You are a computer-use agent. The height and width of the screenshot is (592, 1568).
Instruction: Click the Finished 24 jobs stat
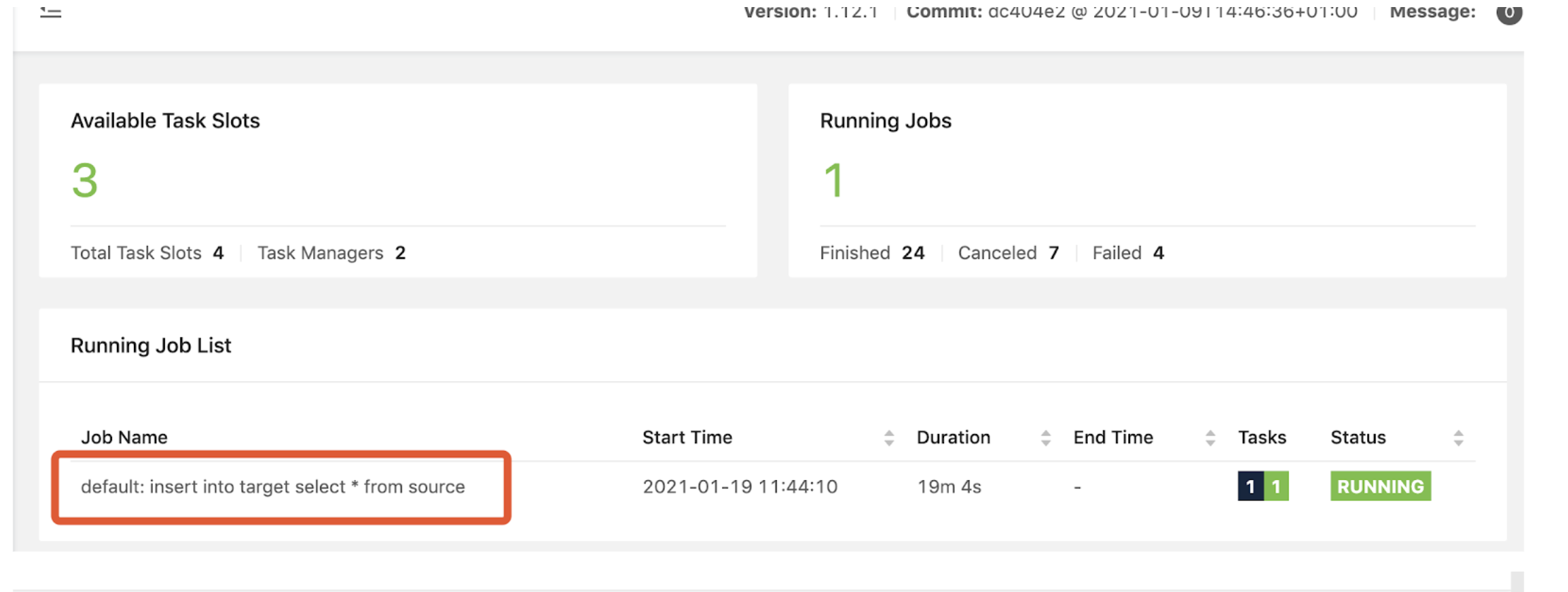872,253
